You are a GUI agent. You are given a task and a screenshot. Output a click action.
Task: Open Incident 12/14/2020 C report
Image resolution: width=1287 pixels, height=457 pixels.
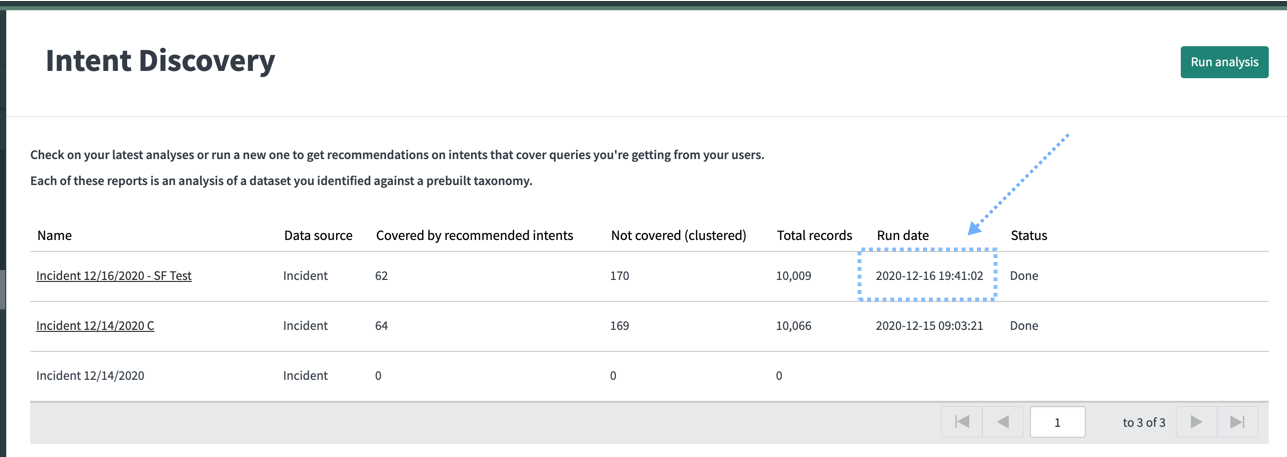pos(95,326)
